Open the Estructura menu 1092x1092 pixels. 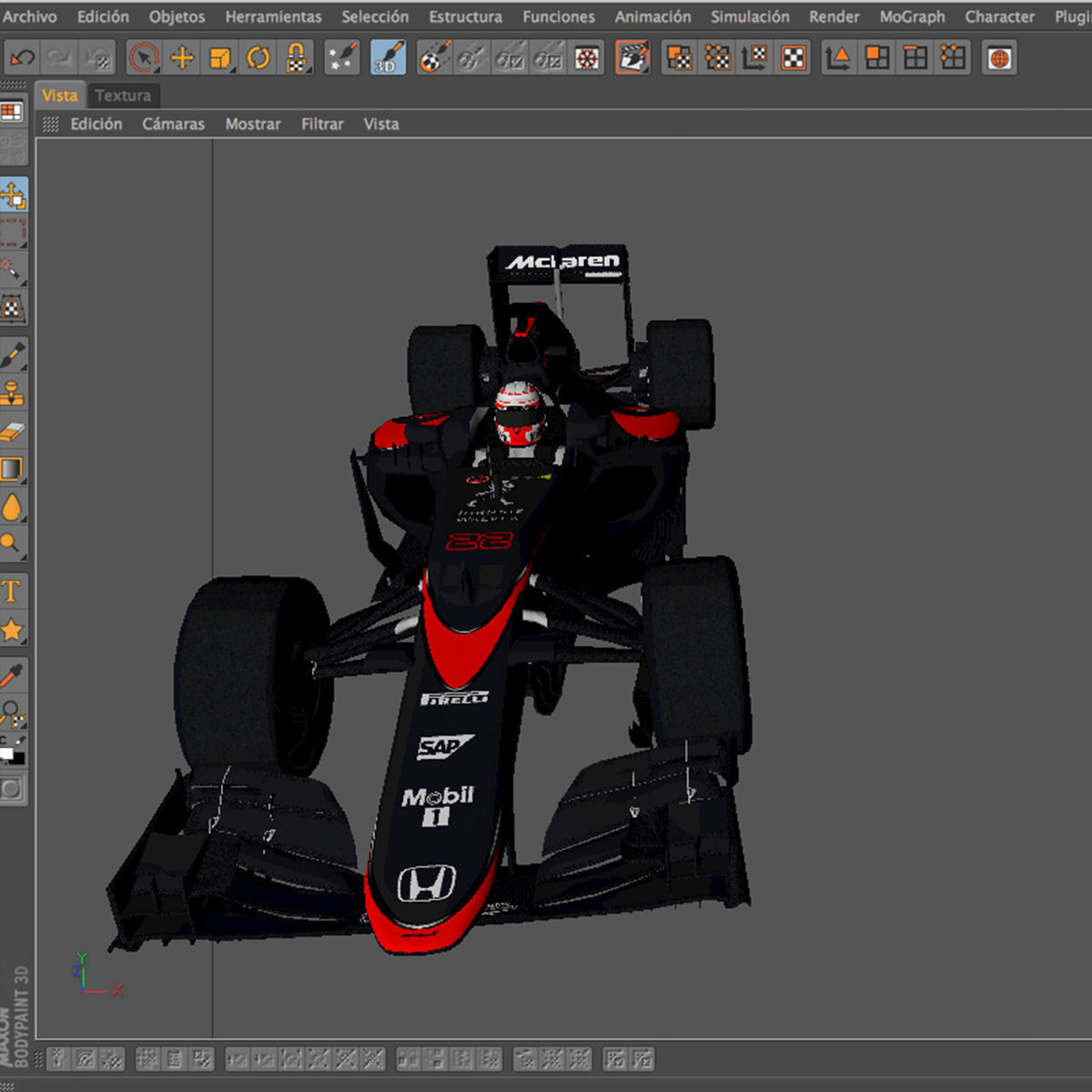(466, 16)
